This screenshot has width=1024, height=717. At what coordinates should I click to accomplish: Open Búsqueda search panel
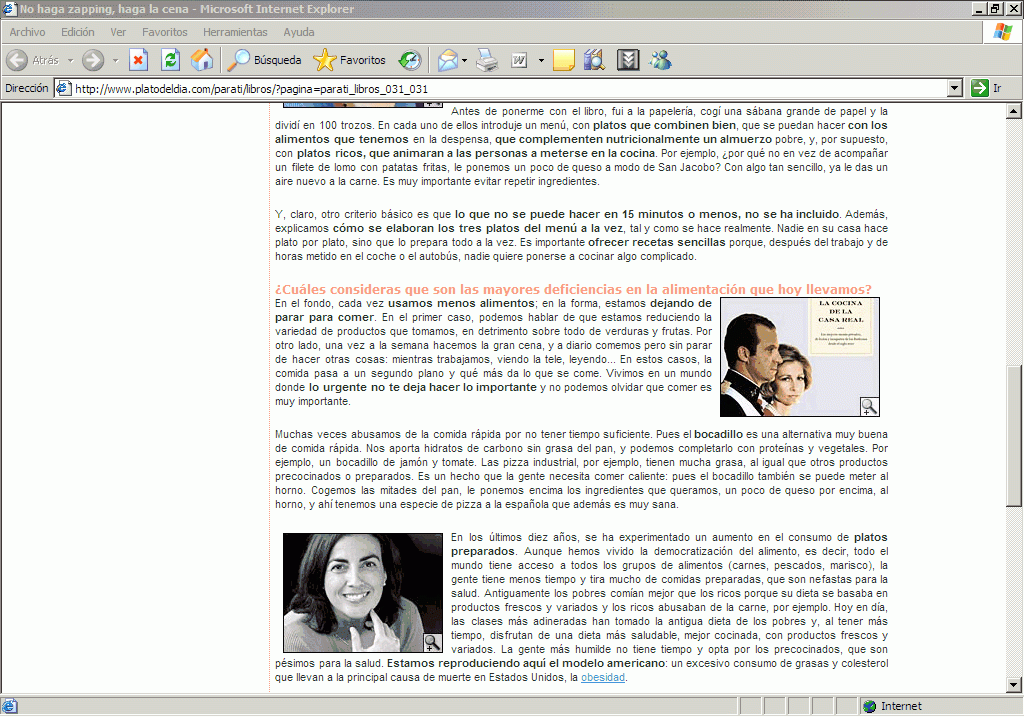pos(264,60)
